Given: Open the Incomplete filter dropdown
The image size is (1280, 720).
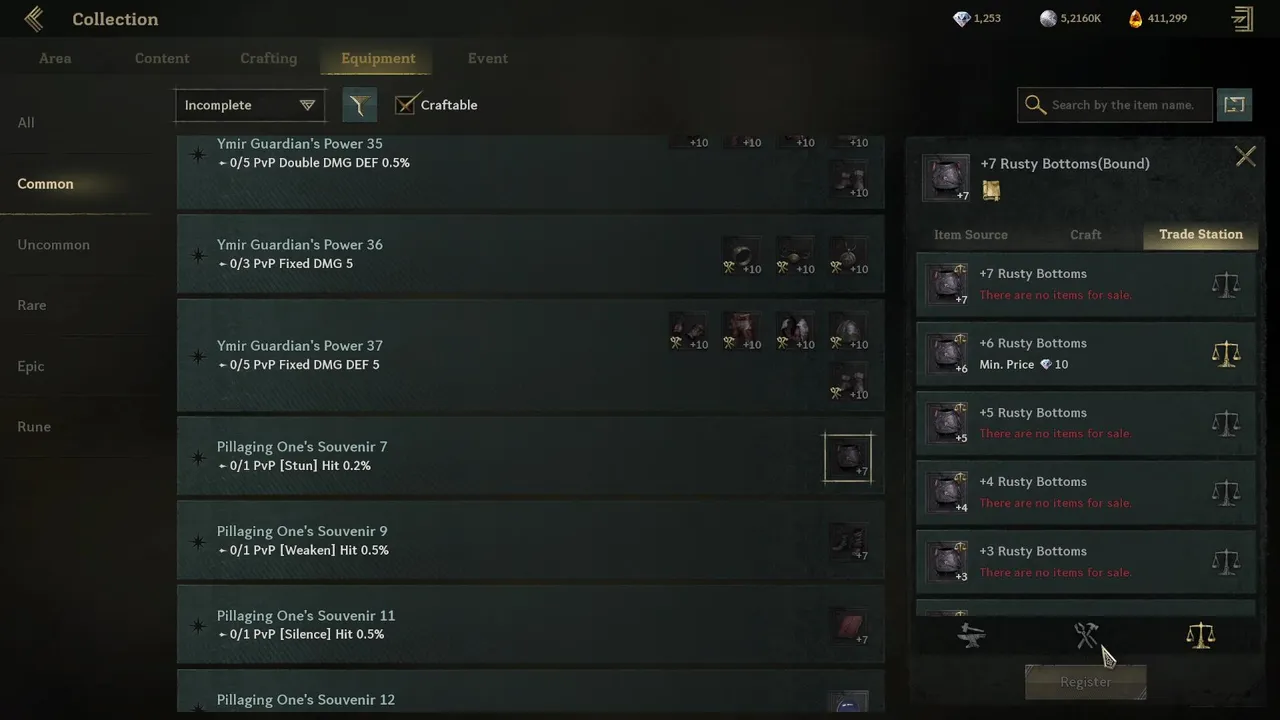Looking at the screenshot, I should 250,105.
